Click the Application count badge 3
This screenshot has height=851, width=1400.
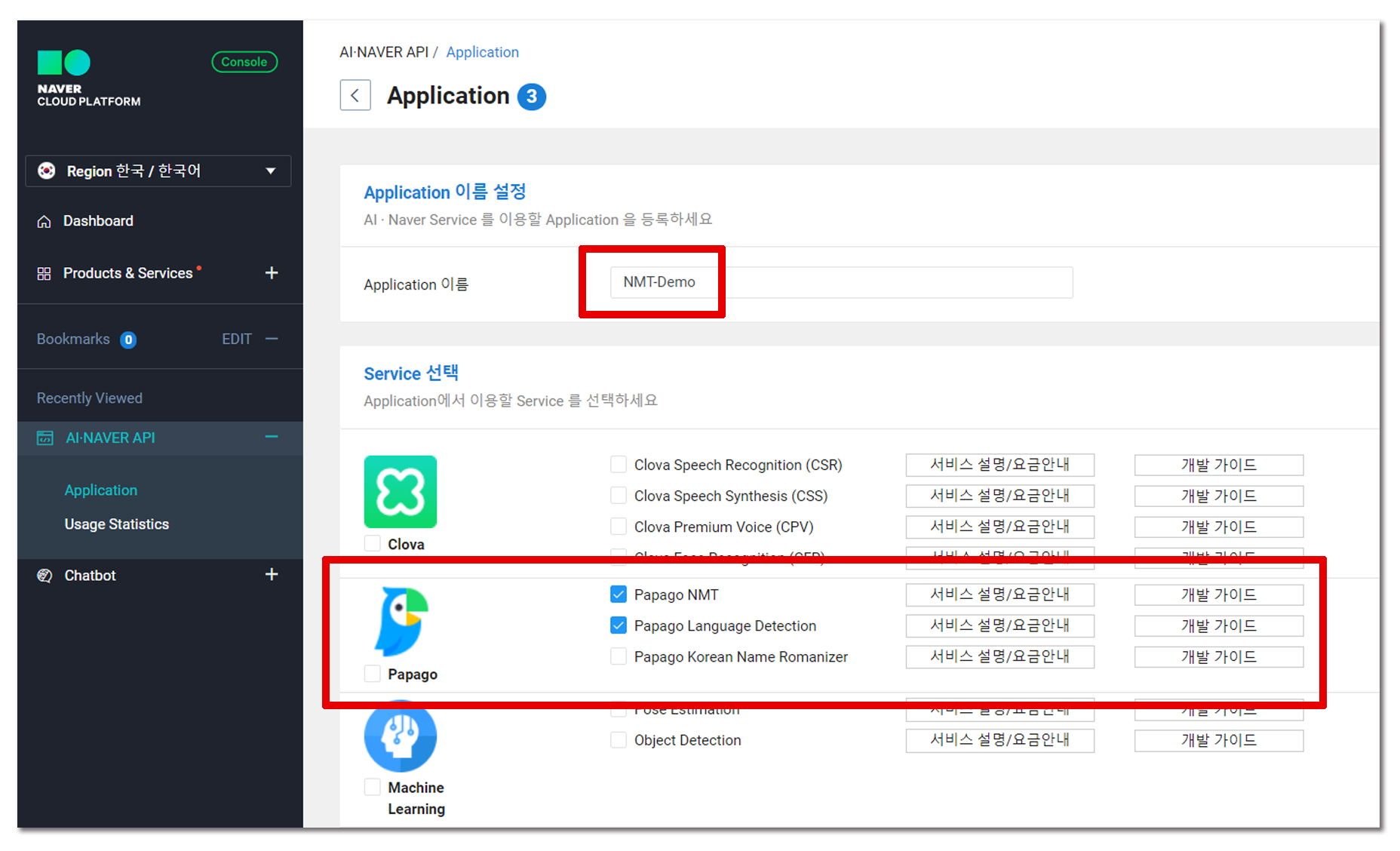(x=532, y=97)
